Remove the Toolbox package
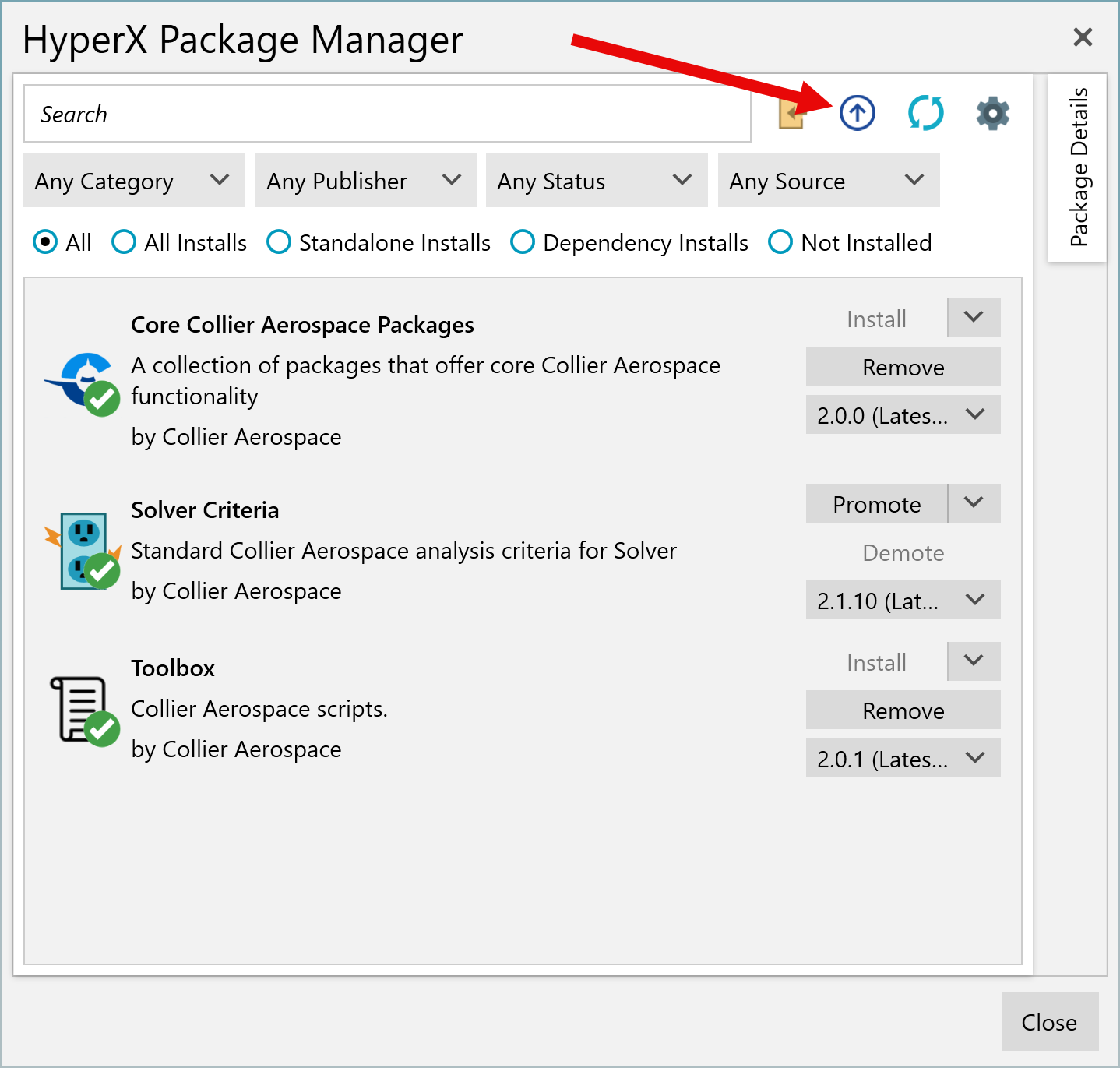Screen dimensions: 1120x1068 (903, 710)
